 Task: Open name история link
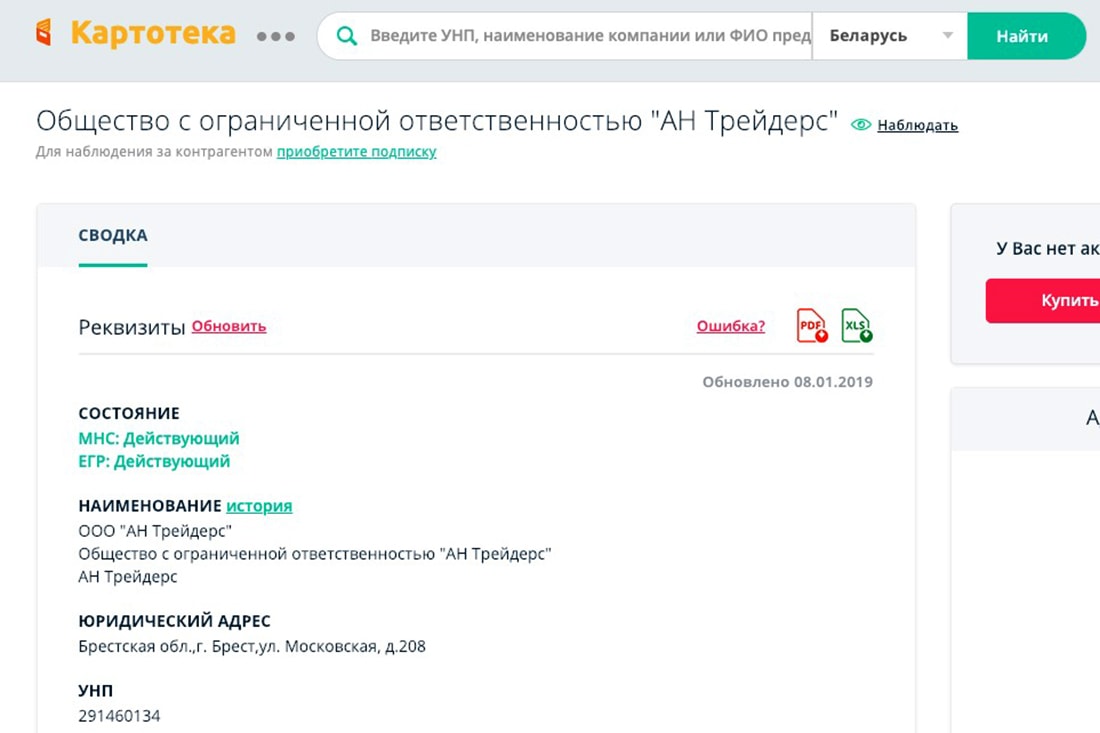click(x=259, y=506)
